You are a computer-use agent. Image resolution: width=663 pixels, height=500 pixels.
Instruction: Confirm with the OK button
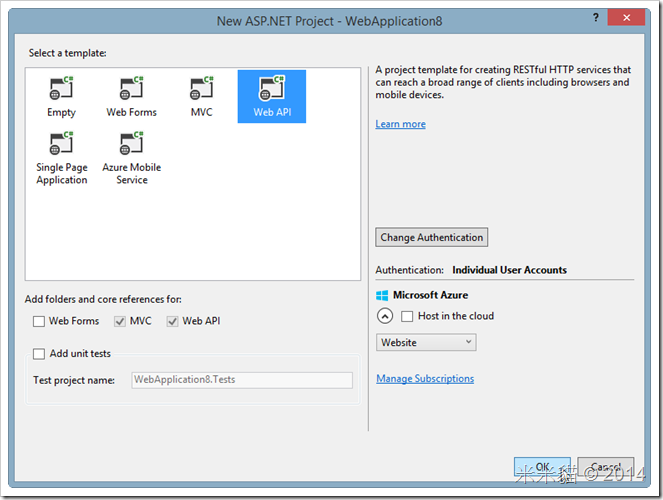coord(542,467)
